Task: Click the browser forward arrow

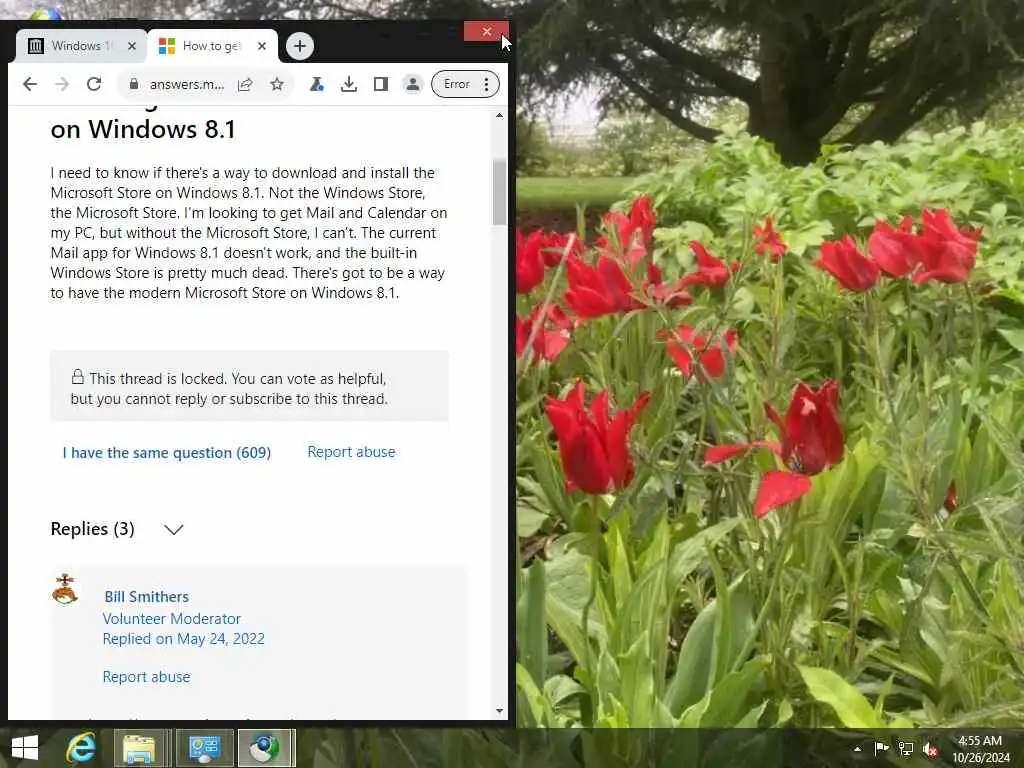Action: [62, 84]
